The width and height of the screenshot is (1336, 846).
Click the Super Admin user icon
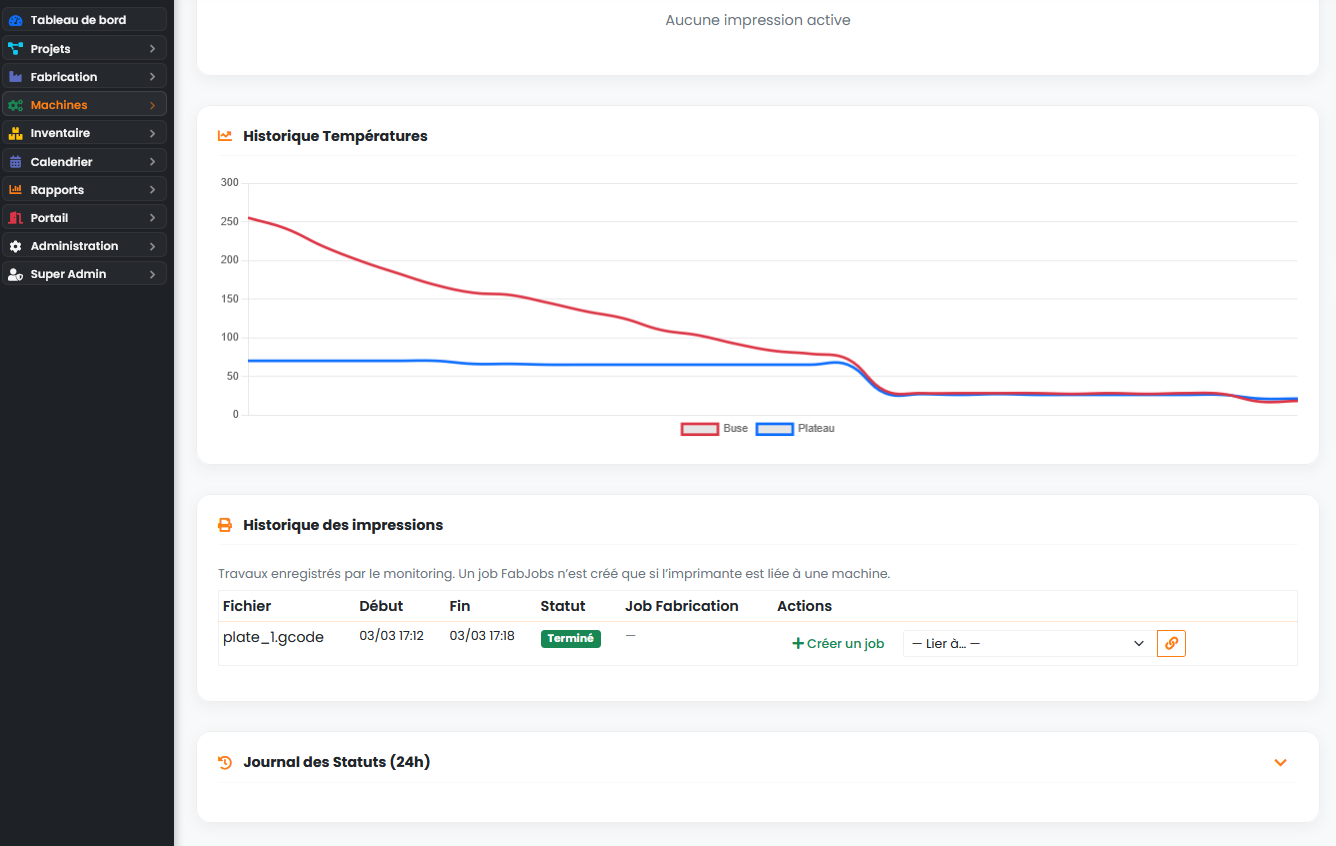[17, 273]
